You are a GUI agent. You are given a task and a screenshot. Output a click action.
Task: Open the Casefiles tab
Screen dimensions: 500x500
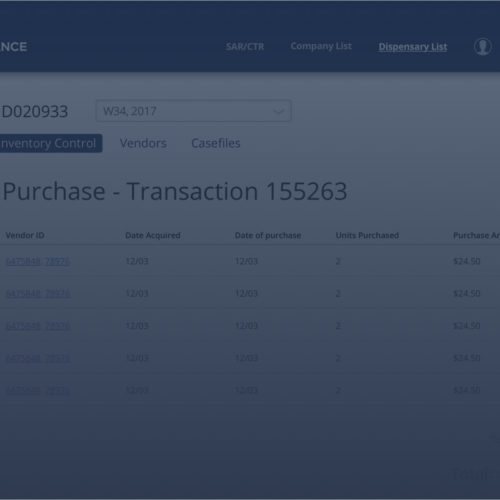[x=216, y=143]
